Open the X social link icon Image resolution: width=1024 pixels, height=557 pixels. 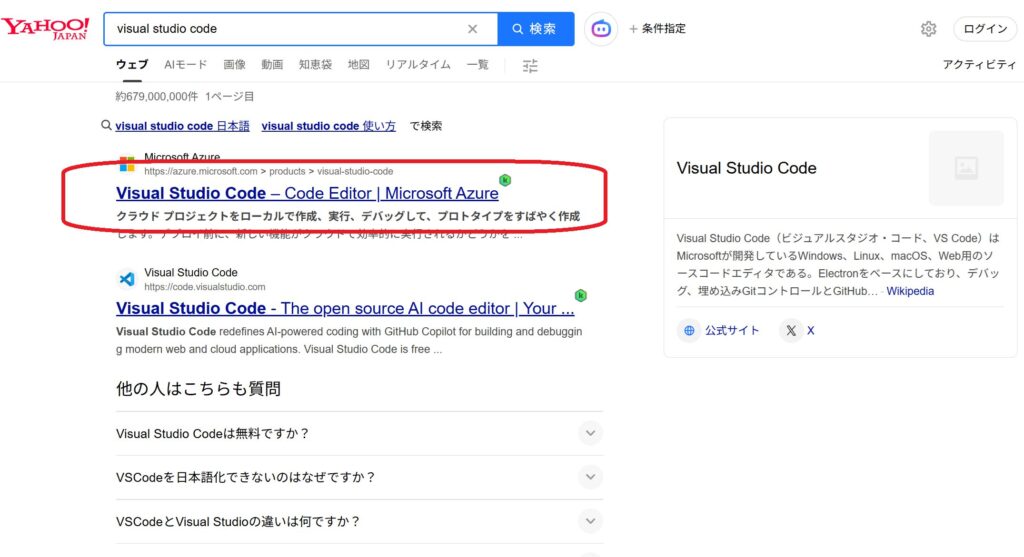(790, 330)
